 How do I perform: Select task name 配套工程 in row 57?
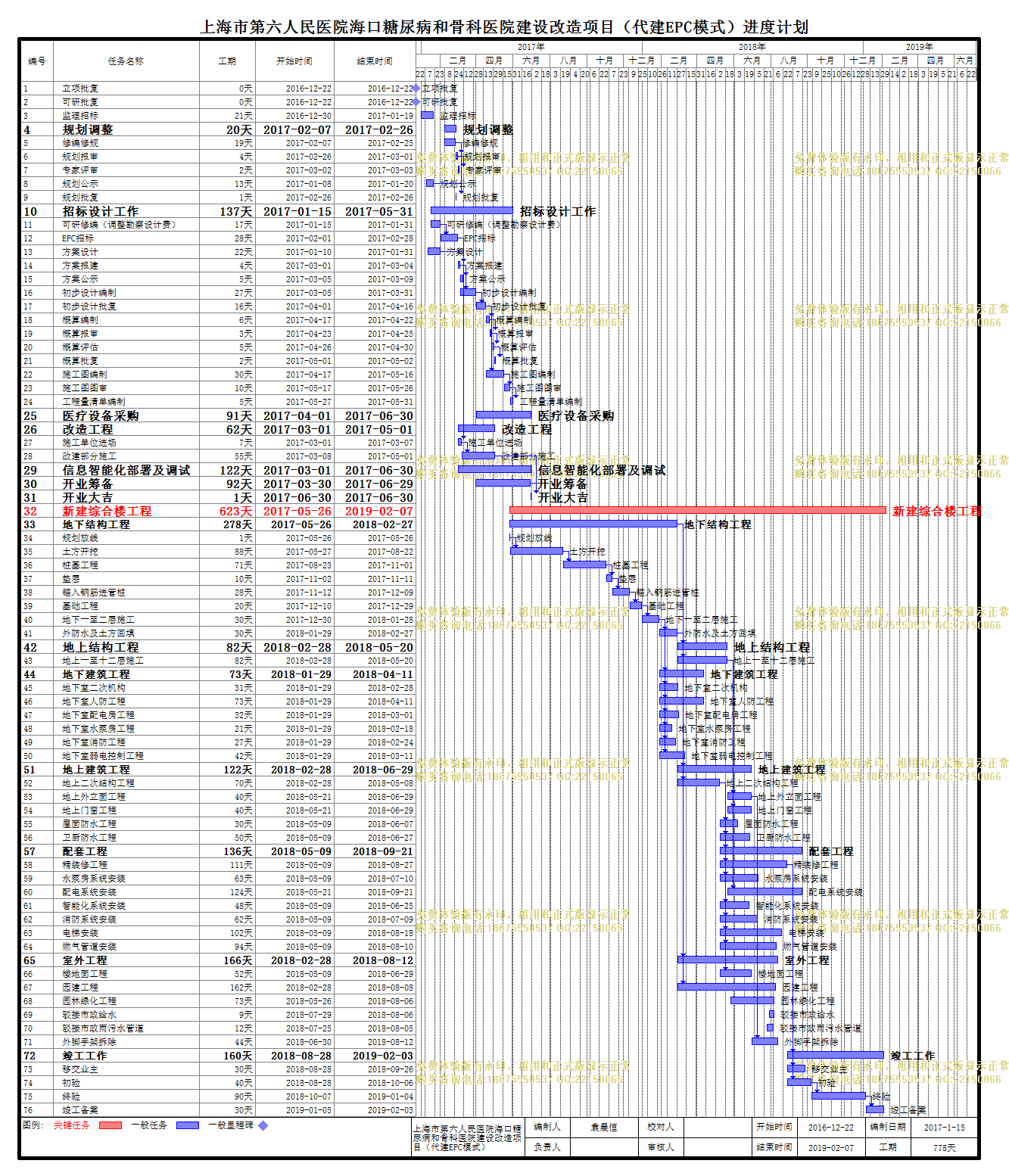pyautogui.click(x=85, y=851)
